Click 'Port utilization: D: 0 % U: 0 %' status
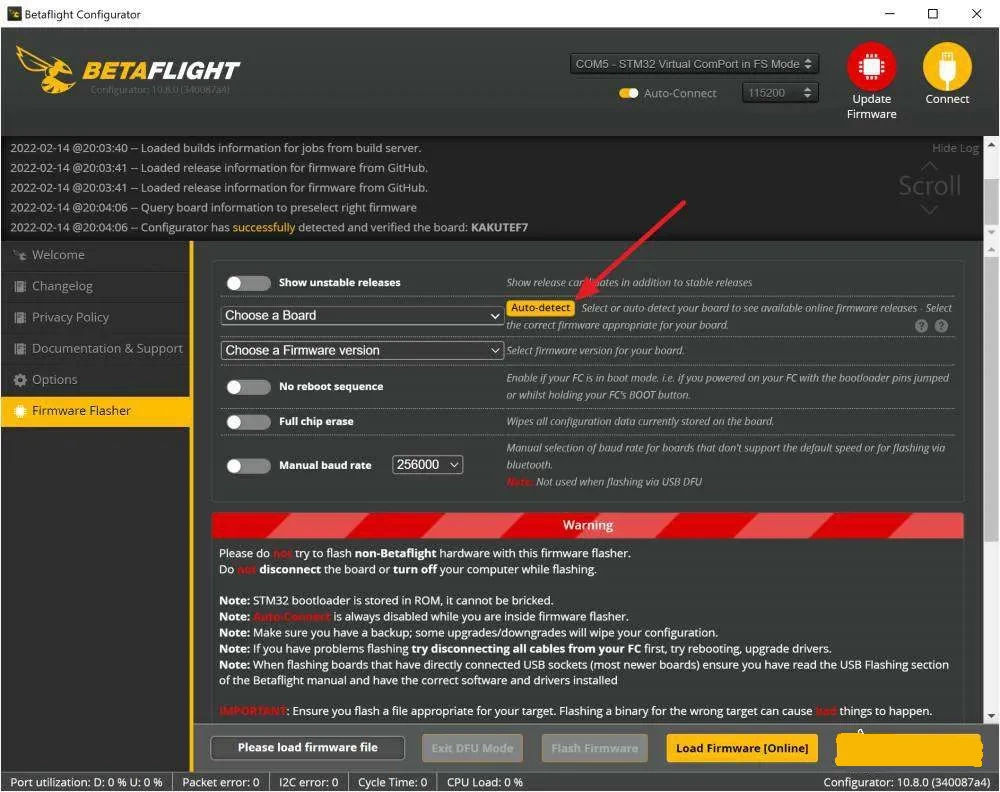 coord(86,782)
